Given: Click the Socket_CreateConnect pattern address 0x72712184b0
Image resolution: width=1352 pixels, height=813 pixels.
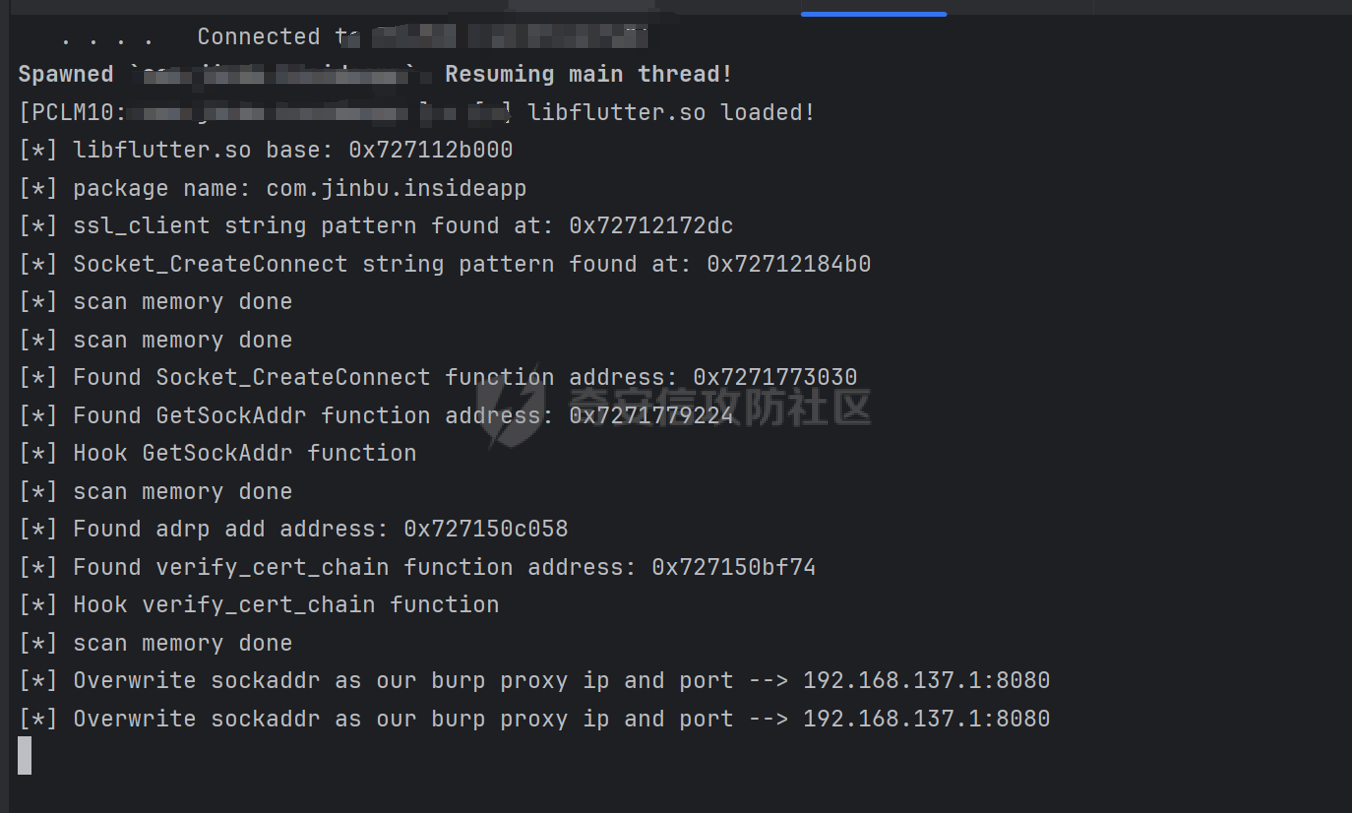Looking at the screenshot, I should click(789, 264).
